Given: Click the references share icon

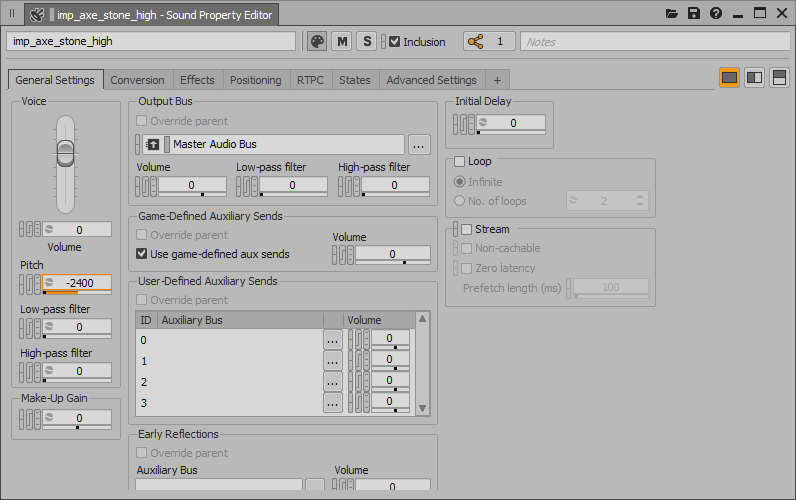Looking at the screenshot, I should [x=476, y=41].
